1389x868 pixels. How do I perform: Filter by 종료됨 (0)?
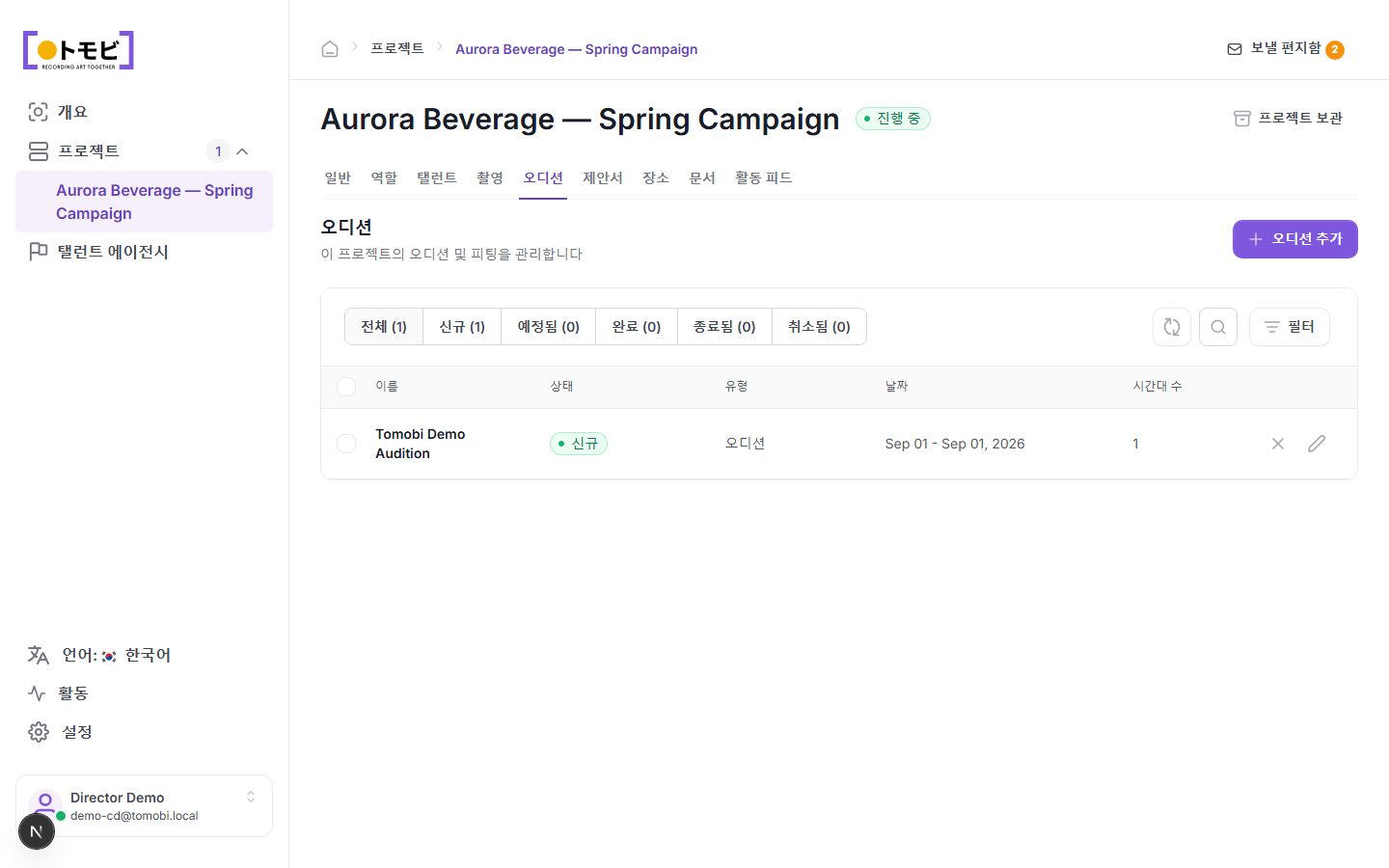(724, 327)
